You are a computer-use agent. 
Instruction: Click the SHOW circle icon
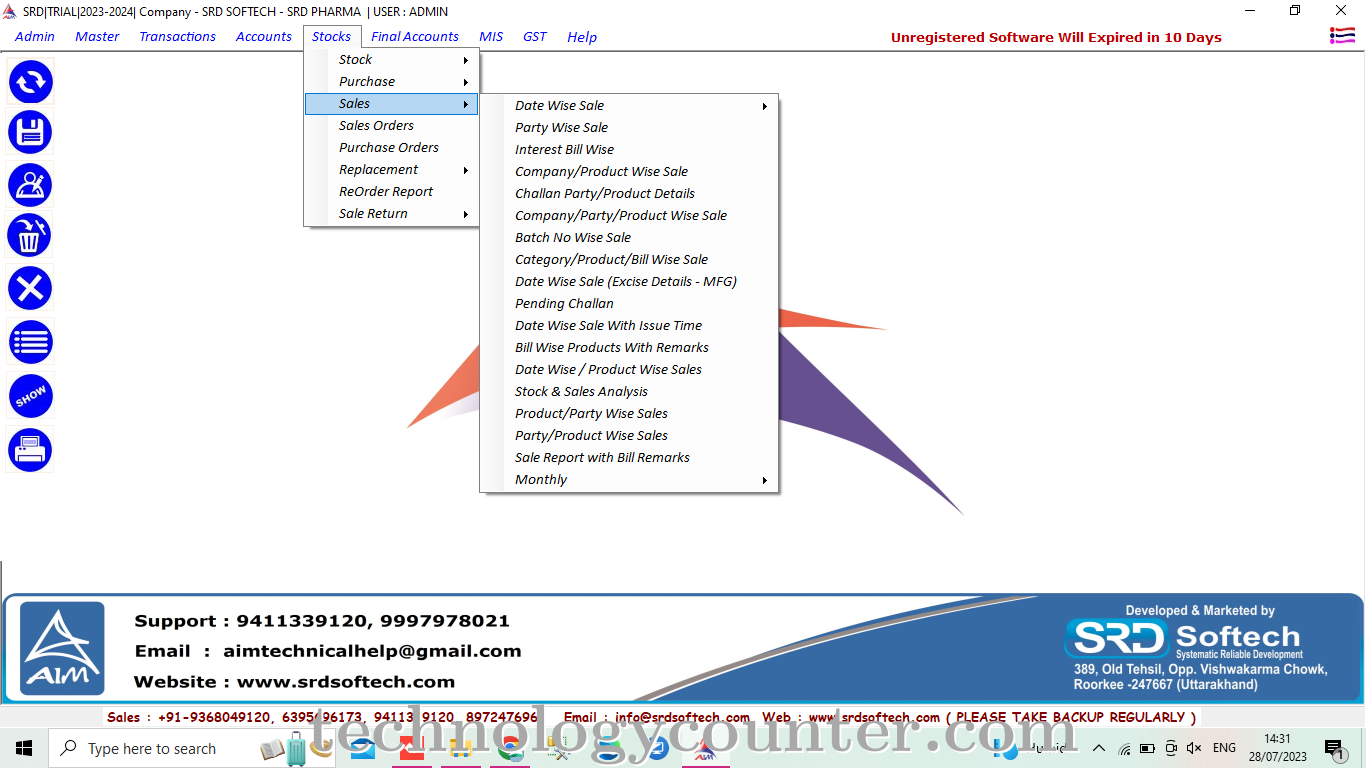pos(30,397)
